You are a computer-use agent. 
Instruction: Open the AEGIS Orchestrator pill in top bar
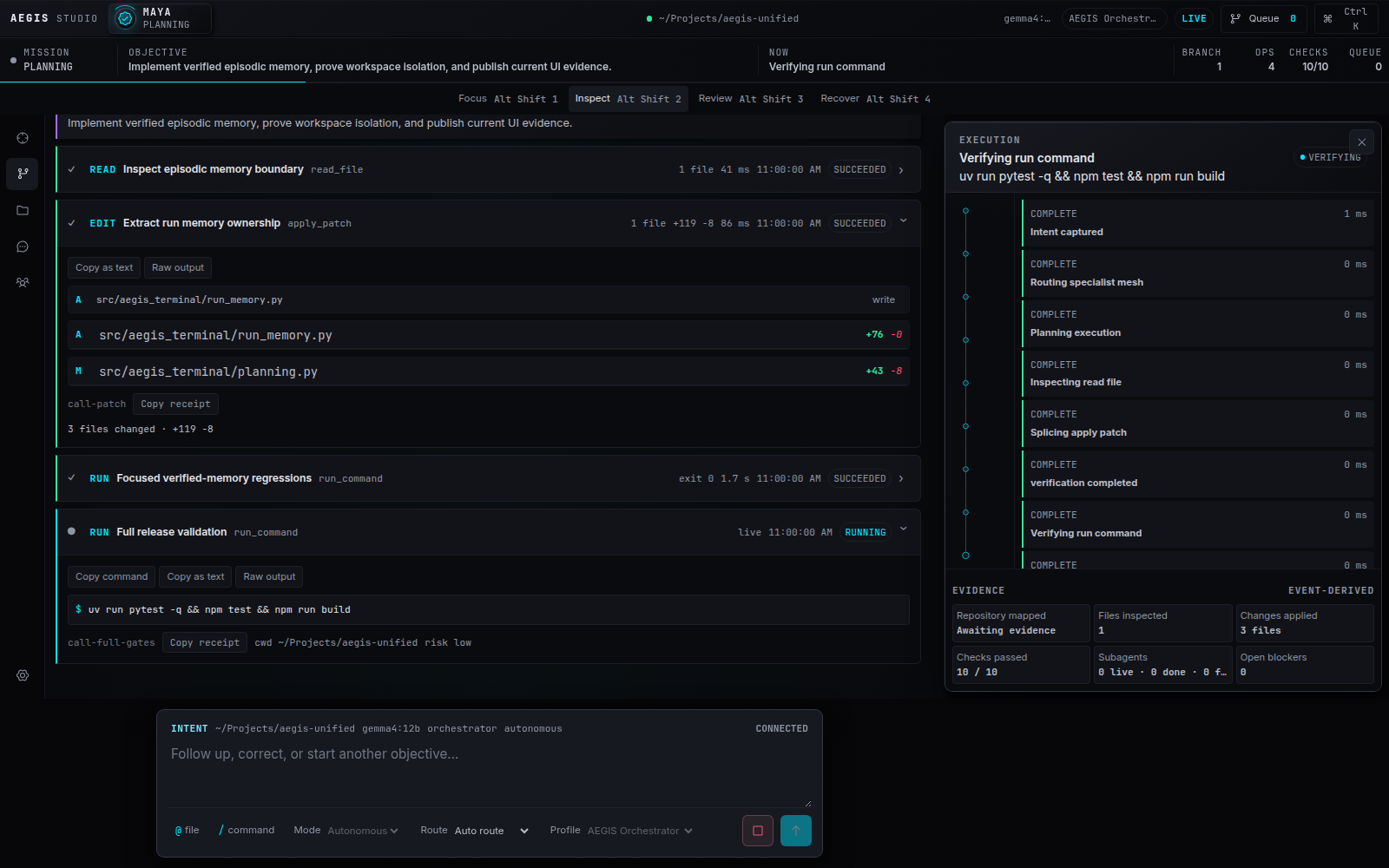pyautogui.click(x=1112, y=18)
